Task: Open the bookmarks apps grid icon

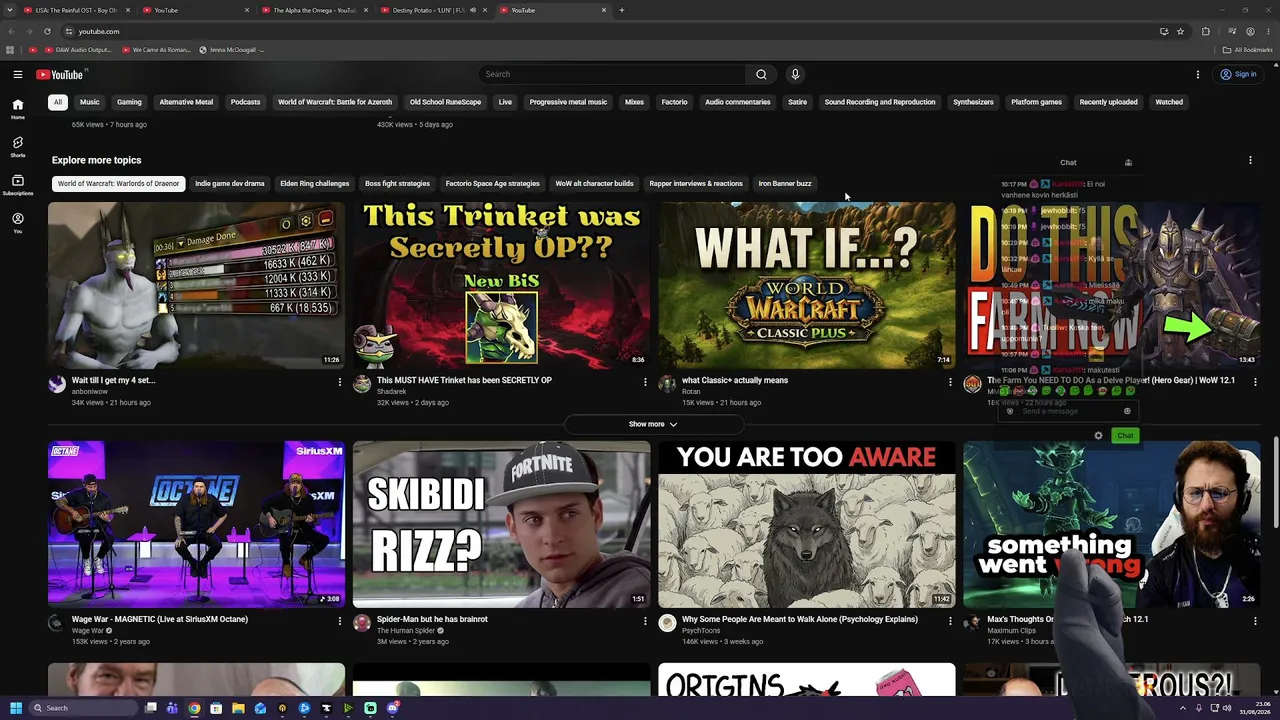Action: point(10,50)
